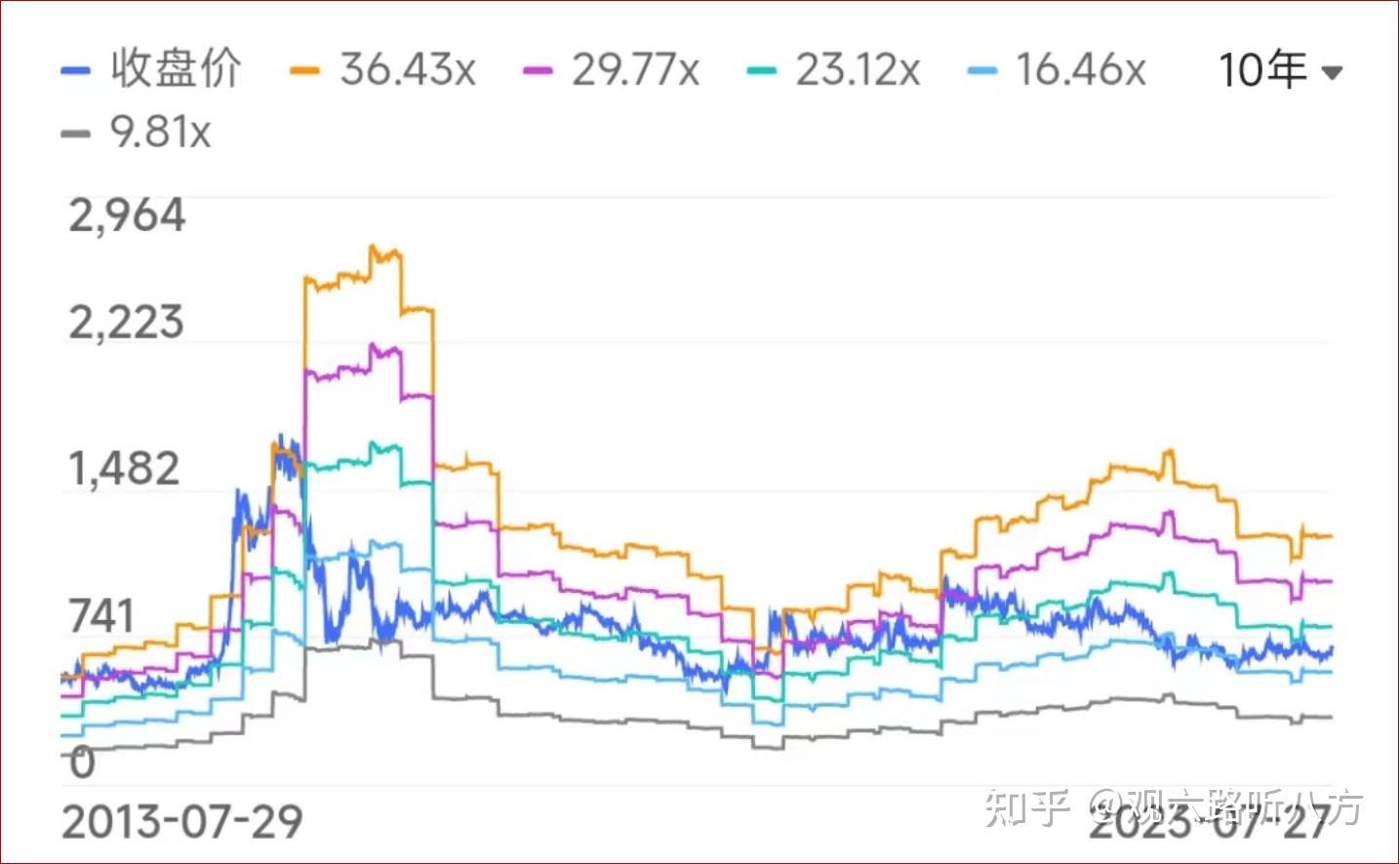Click the 知乎 watermark text
The image size is (1400, 864).
click(1026, 807)
